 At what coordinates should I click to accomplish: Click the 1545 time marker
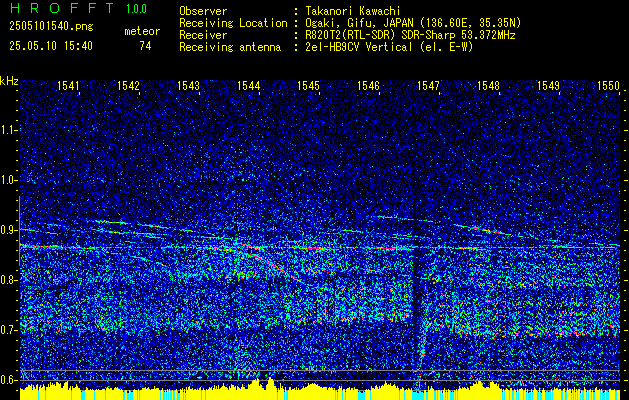click(308, 85)
